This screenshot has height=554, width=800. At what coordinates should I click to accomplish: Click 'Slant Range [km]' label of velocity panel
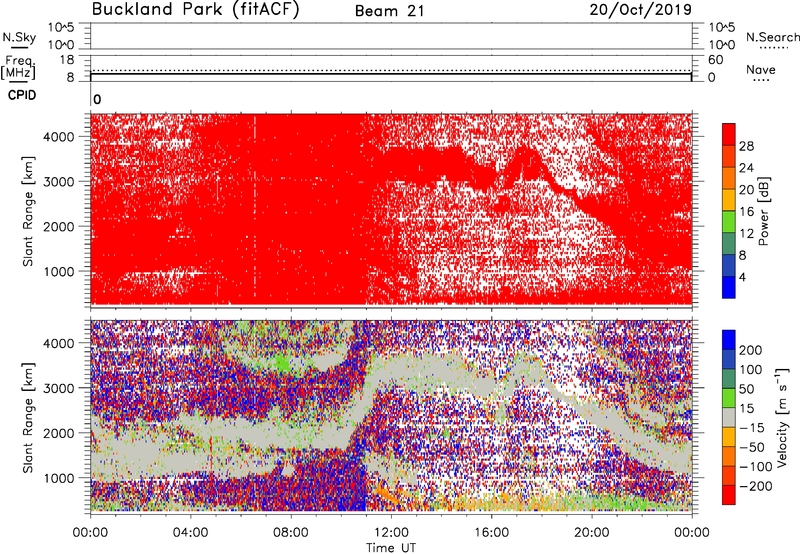(x=28, y=417)
